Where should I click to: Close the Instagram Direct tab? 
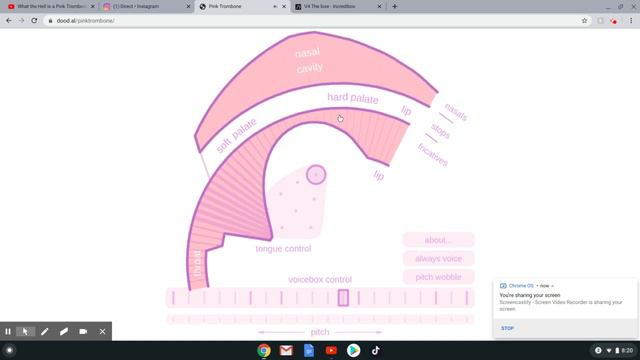[x=188, y=7]
